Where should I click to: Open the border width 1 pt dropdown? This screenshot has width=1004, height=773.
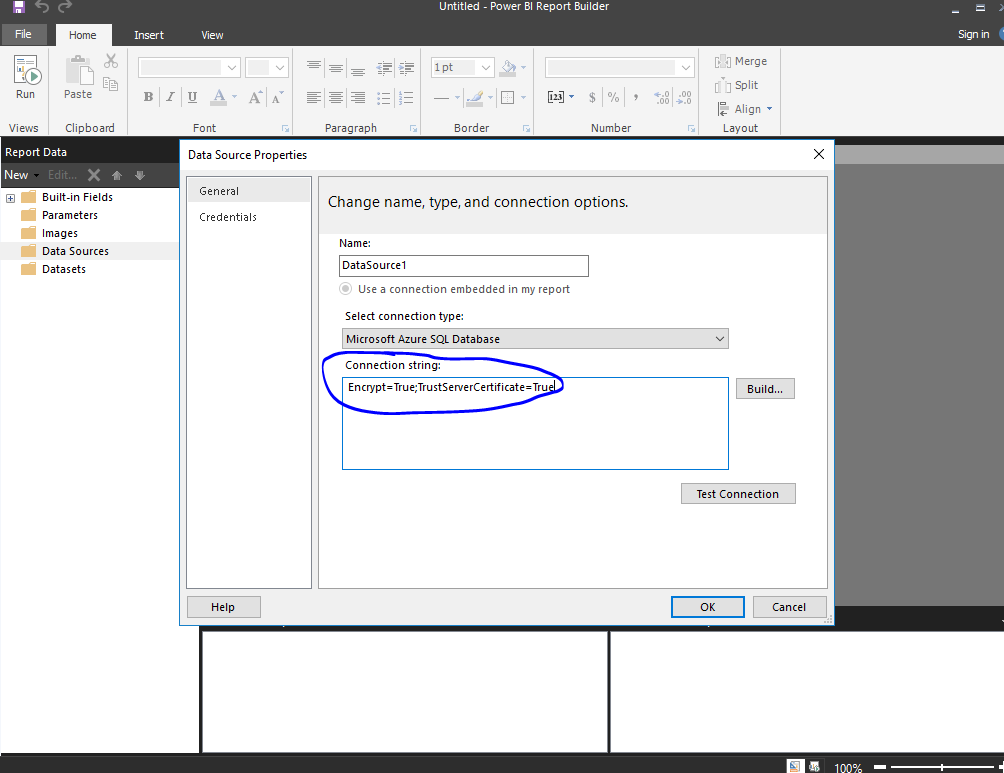point(486,67)
